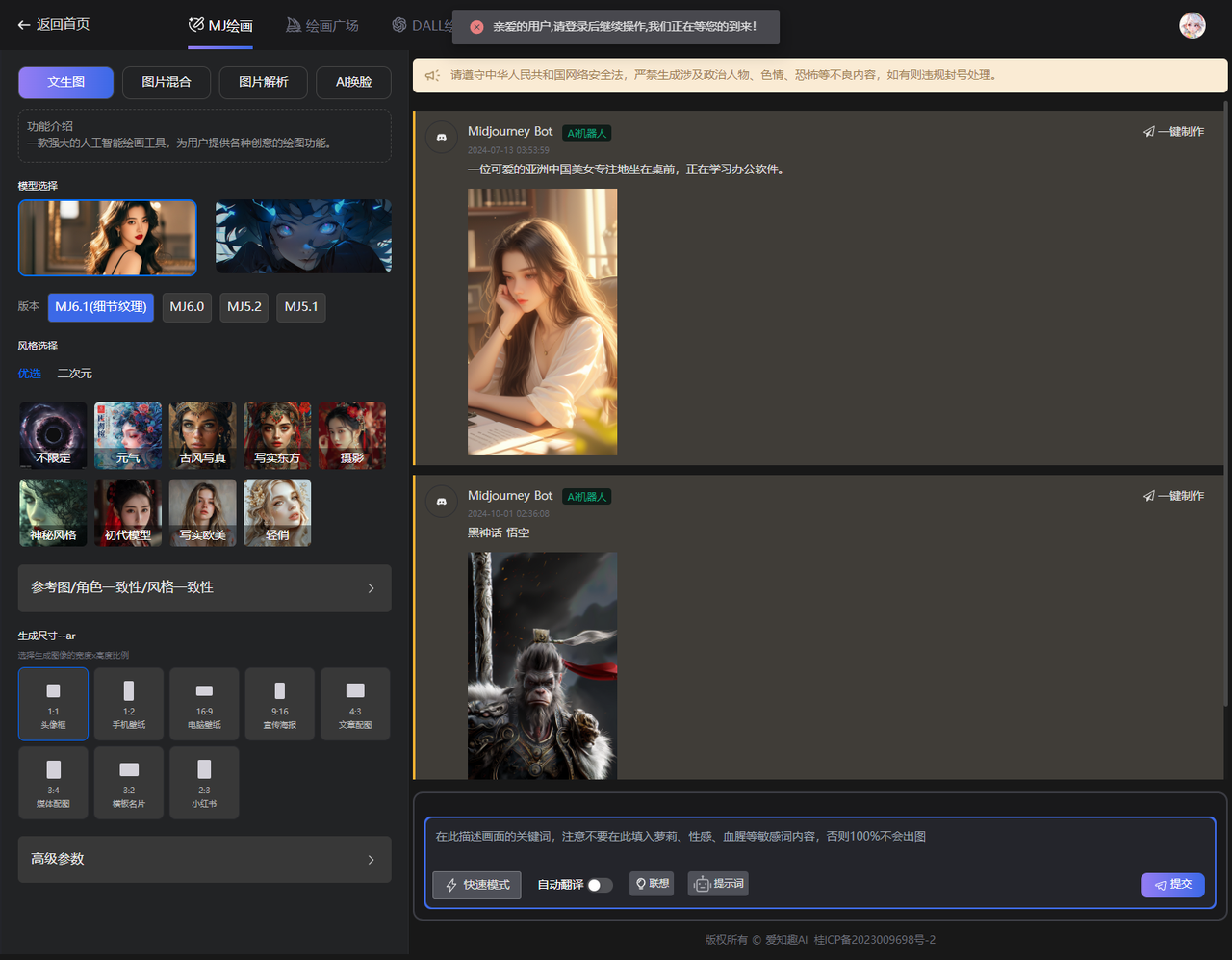Select the 图片解析 mode button
Screen dimensions: 1232x960
pyautogui.click(x=264, y=82)
